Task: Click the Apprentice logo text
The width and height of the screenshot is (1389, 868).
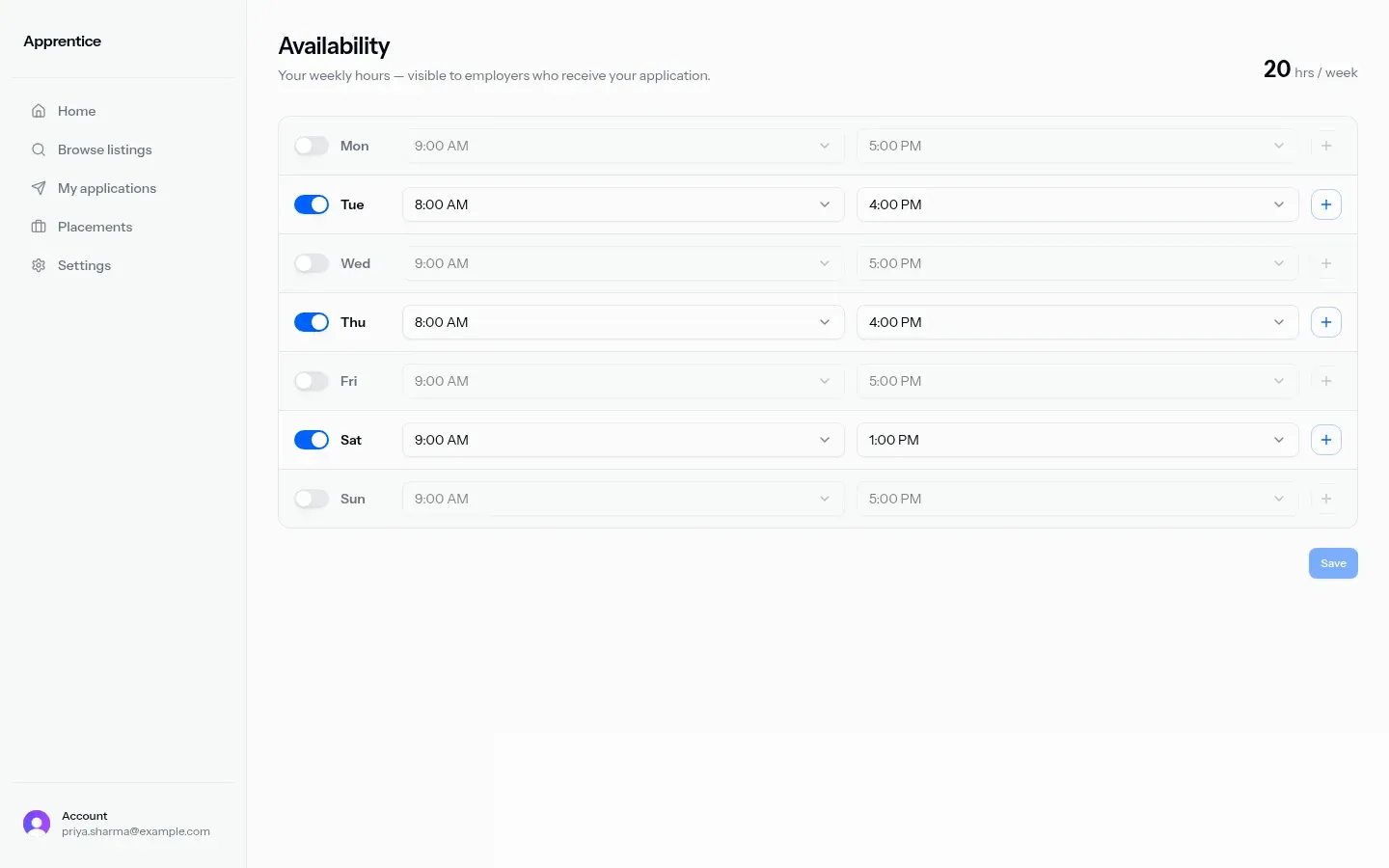Action: [x=63, y=41]
